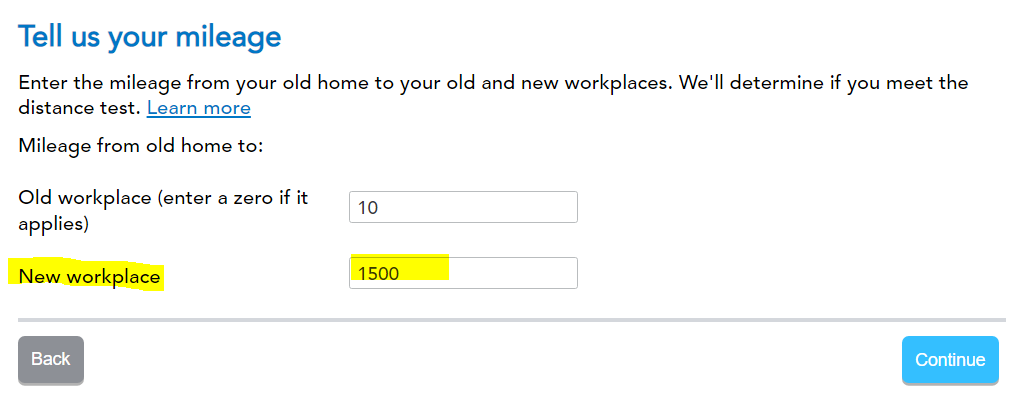The width and height of the screenshot is (1017, 393).
Task: Click the "Mileage from old home to:" label
Action: click(x=141, y=145)
